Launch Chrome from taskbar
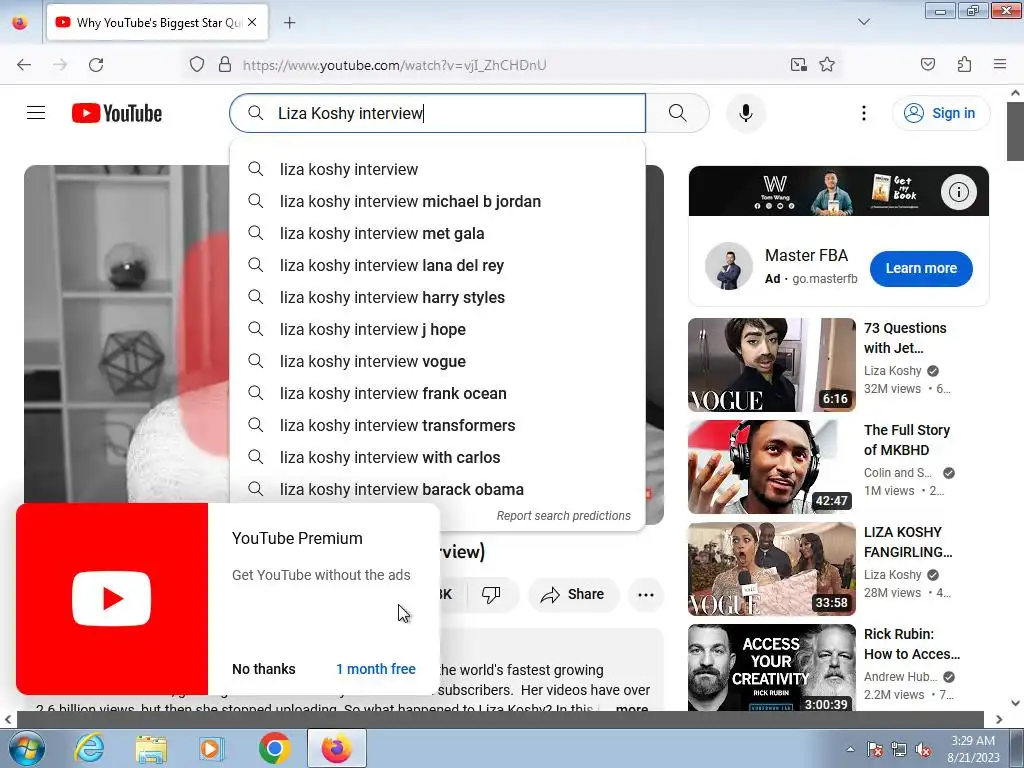The width and height of the screenshot is (1024, 768). coord(274,748)
